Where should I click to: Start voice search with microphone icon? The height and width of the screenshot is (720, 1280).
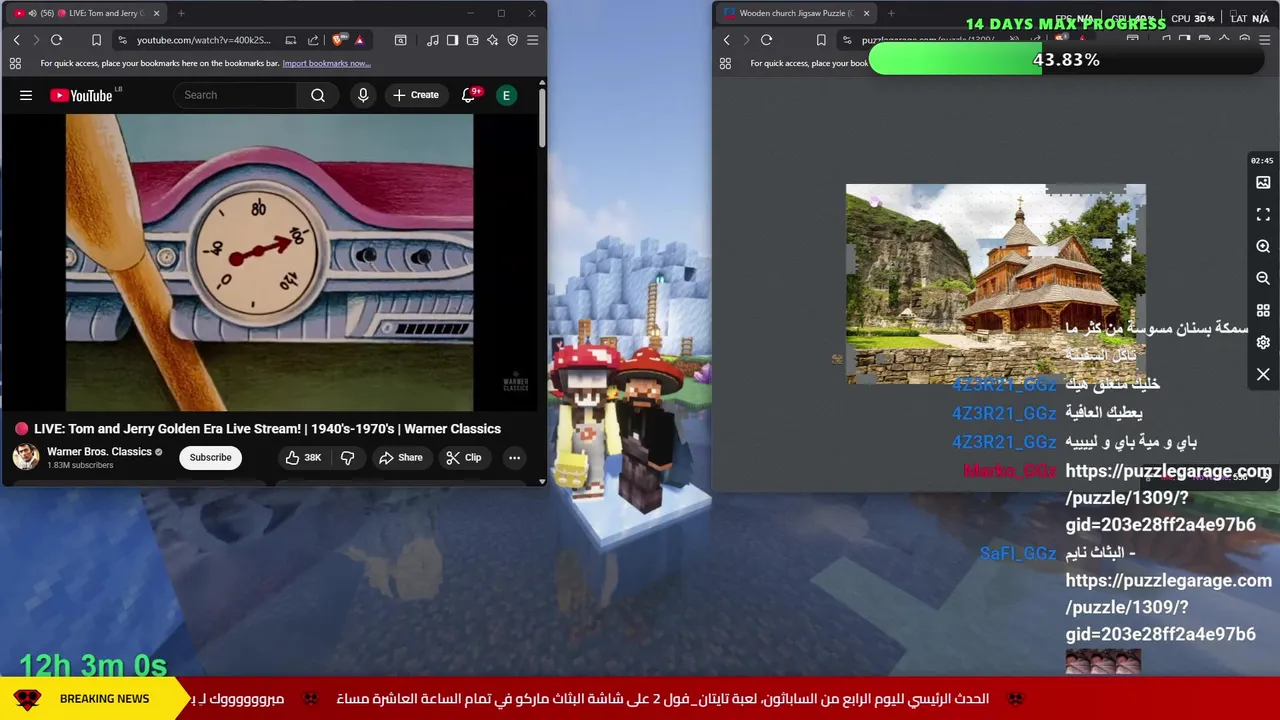(363, 95)
